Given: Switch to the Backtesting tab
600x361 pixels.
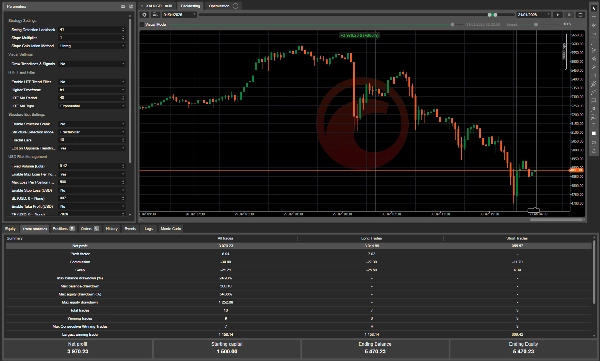Looking at the screenshot, I should click(190, 6).
